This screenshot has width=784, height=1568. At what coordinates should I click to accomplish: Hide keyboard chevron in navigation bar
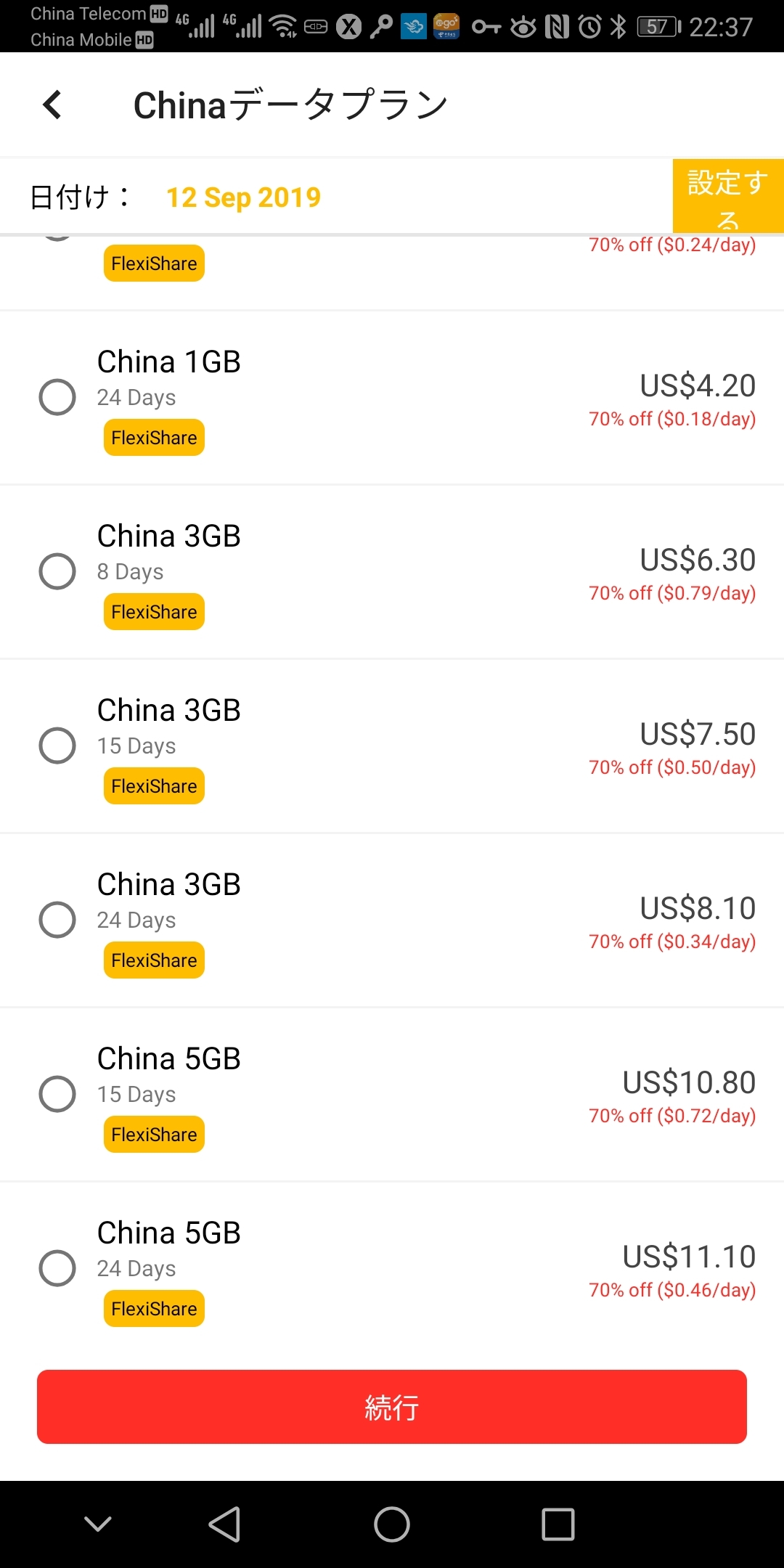pos(98,1524)
